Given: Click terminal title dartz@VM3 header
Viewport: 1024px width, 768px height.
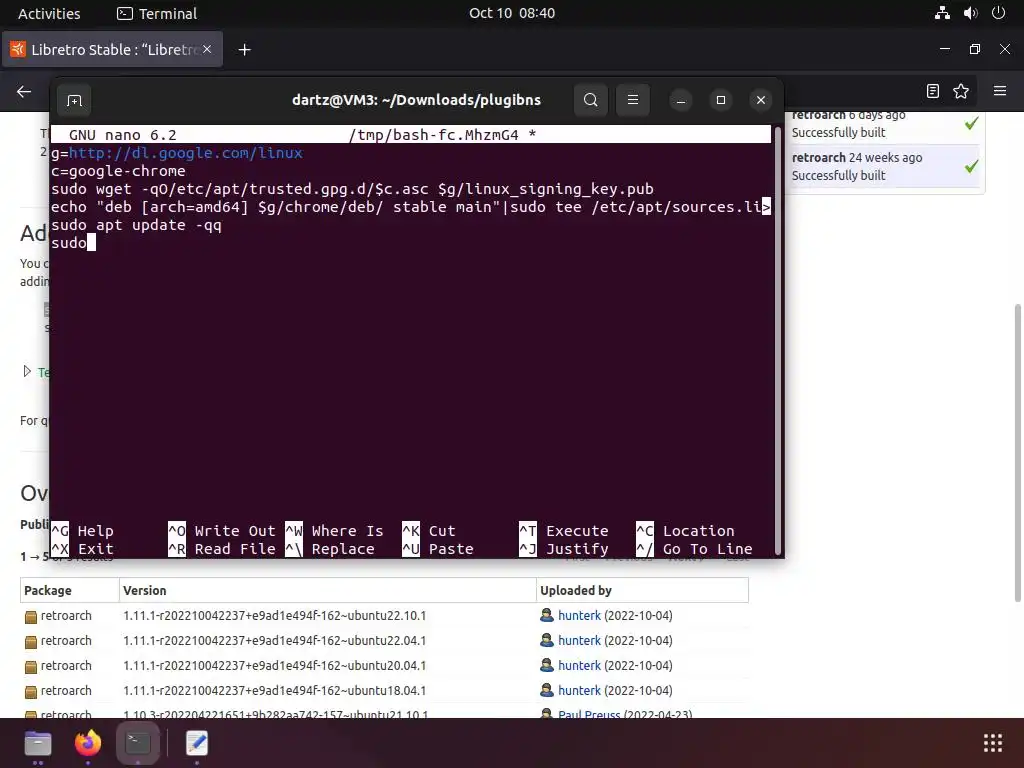Looking at the screenshot, I should click(417, 100).
